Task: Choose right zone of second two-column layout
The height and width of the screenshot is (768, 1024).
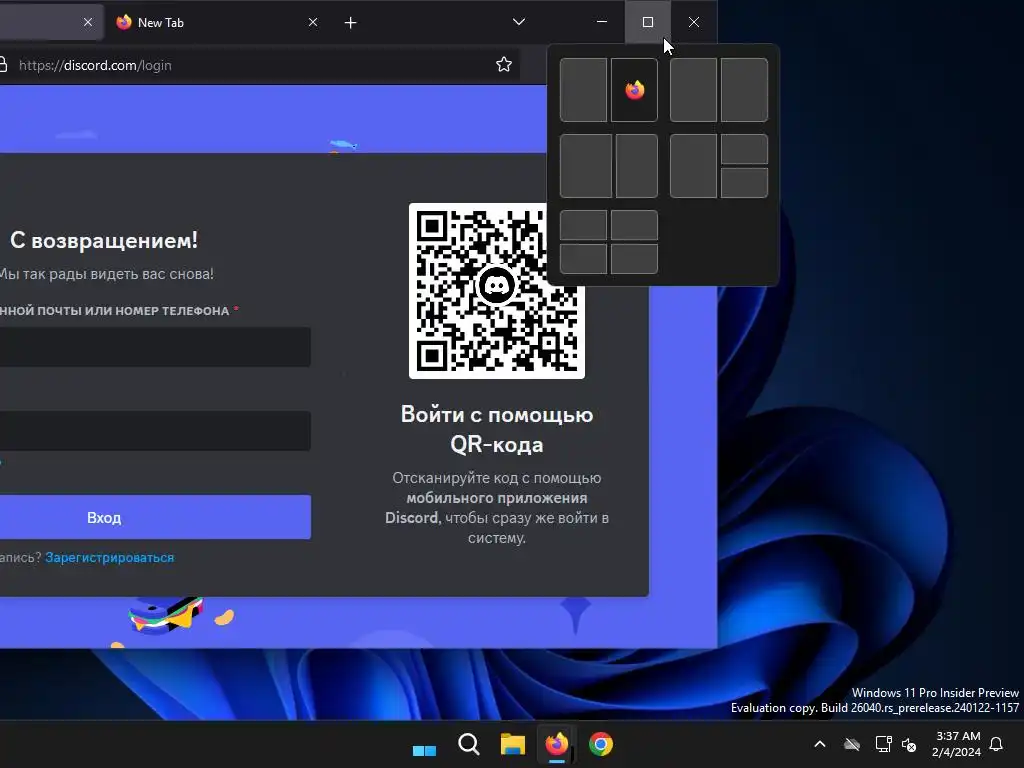Action: [744, 89]
